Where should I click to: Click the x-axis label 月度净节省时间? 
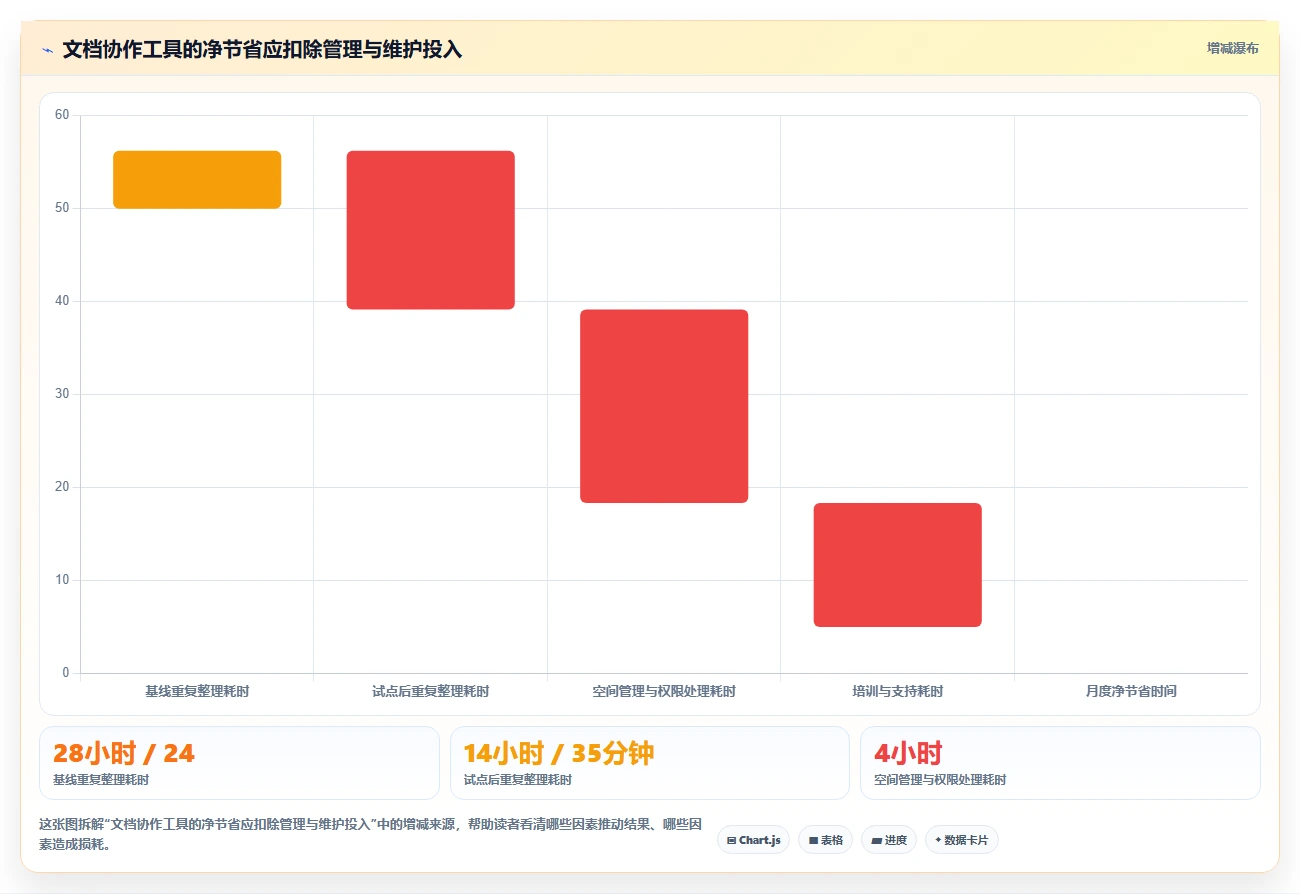(x=1131, y=691)
